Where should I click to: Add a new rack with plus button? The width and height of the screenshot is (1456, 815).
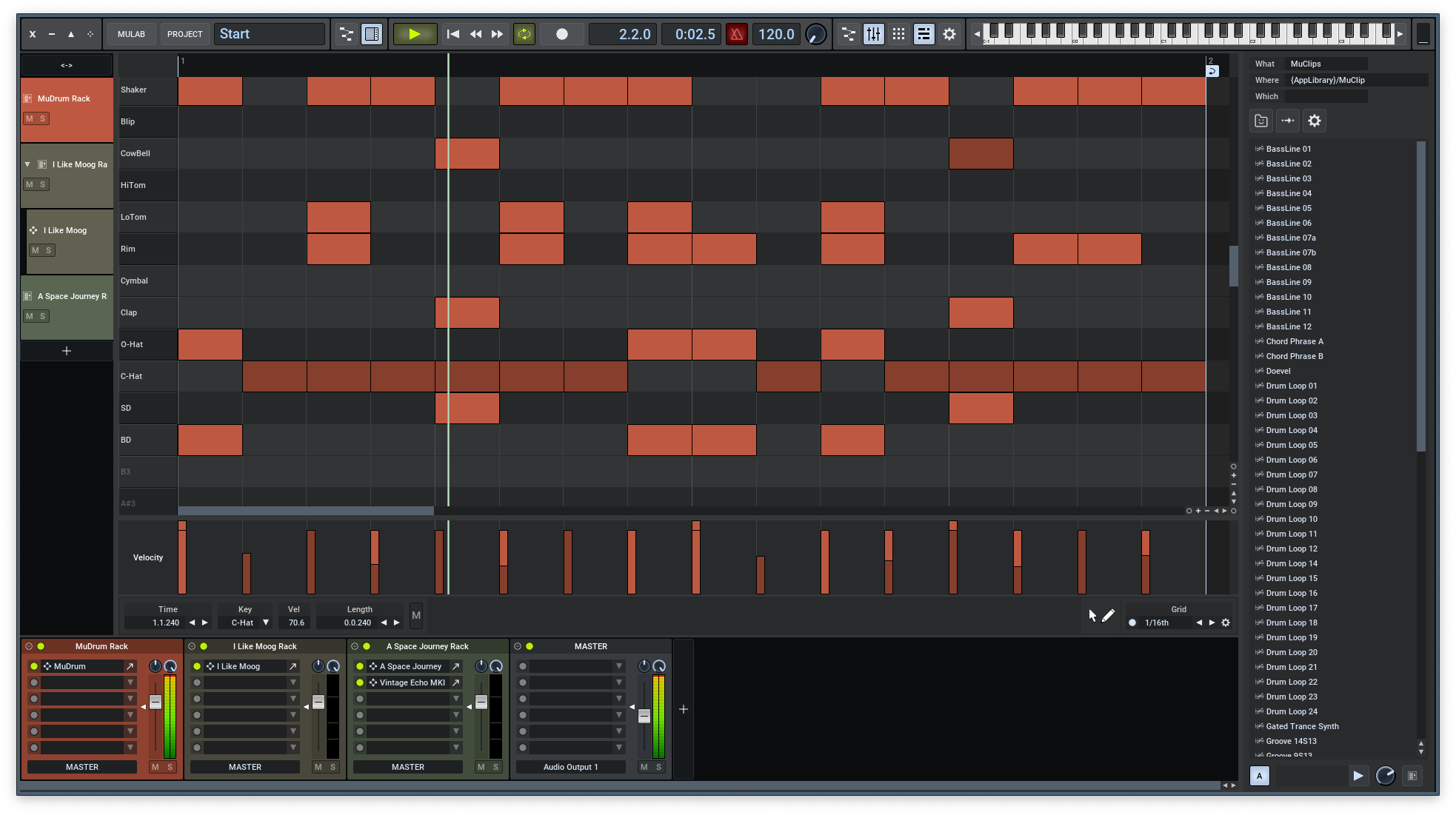tap(684, 709)
